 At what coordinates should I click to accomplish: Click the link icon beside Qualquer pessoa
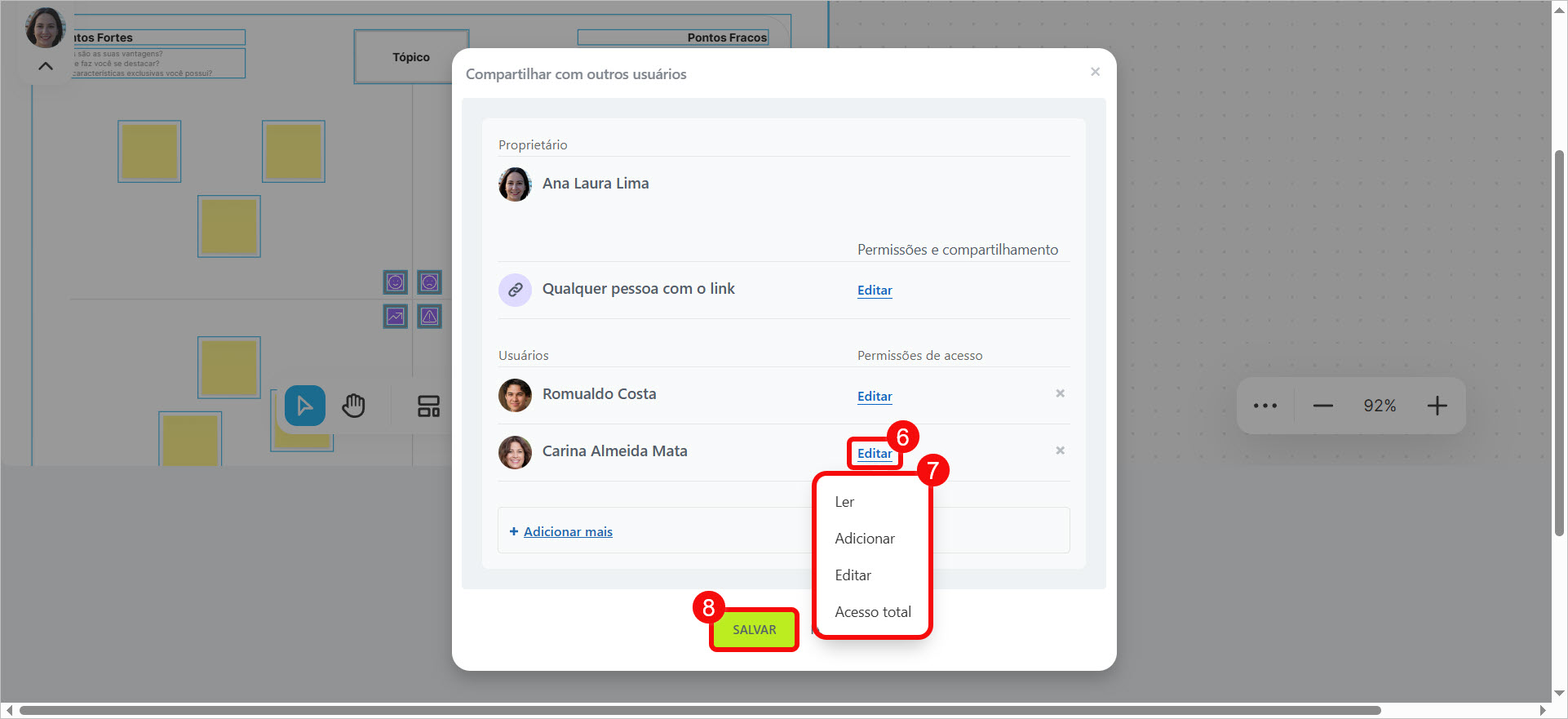[x=515, y=290]
